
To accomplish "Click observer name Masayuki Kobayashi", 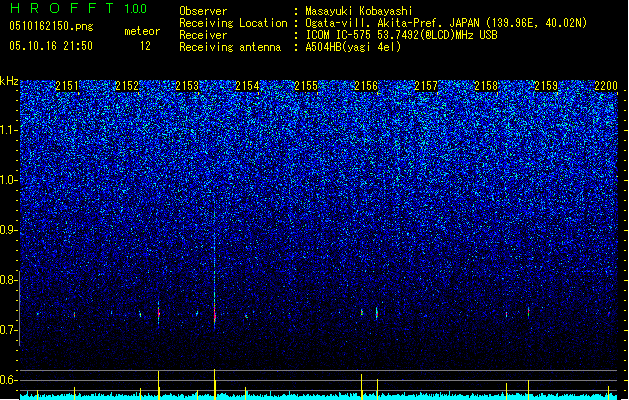I will pos(359,11).
